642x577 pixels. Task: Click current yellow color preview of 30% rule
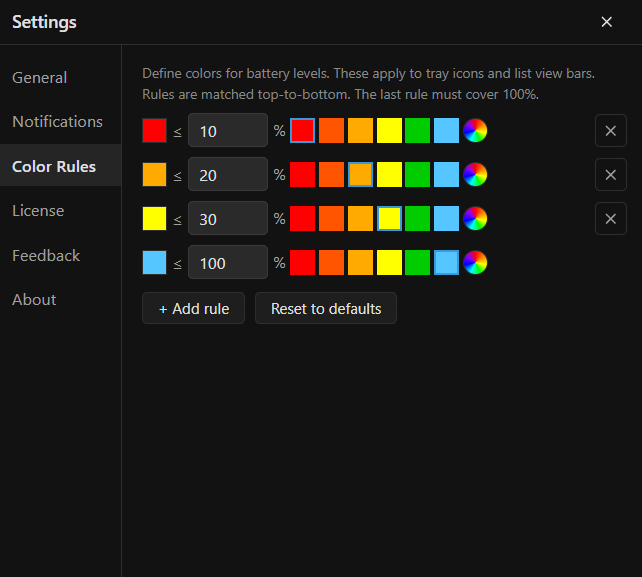pyautogui.click(x=154, y=219)
